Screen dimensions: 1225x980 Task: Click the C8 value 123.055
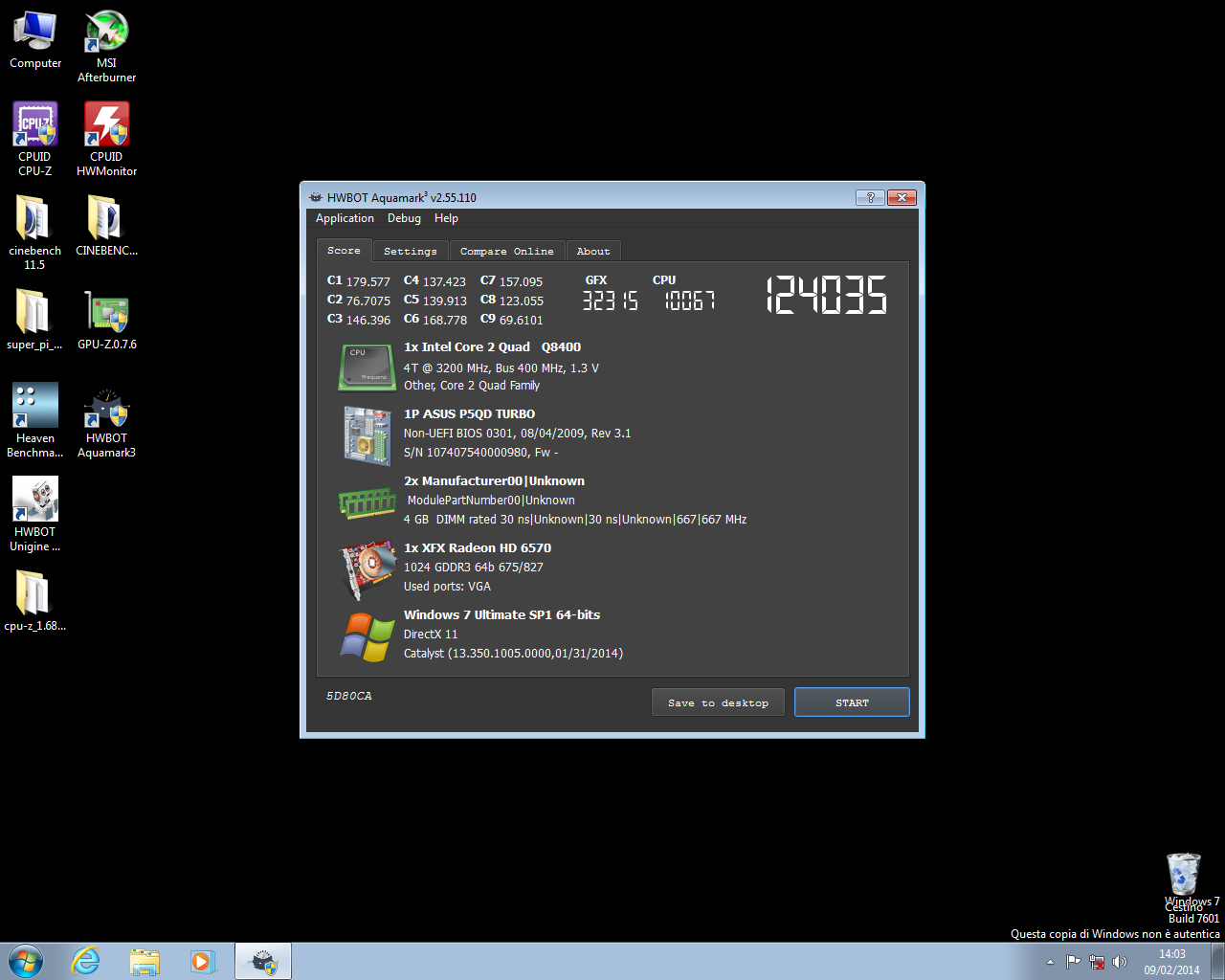[522, 301]
